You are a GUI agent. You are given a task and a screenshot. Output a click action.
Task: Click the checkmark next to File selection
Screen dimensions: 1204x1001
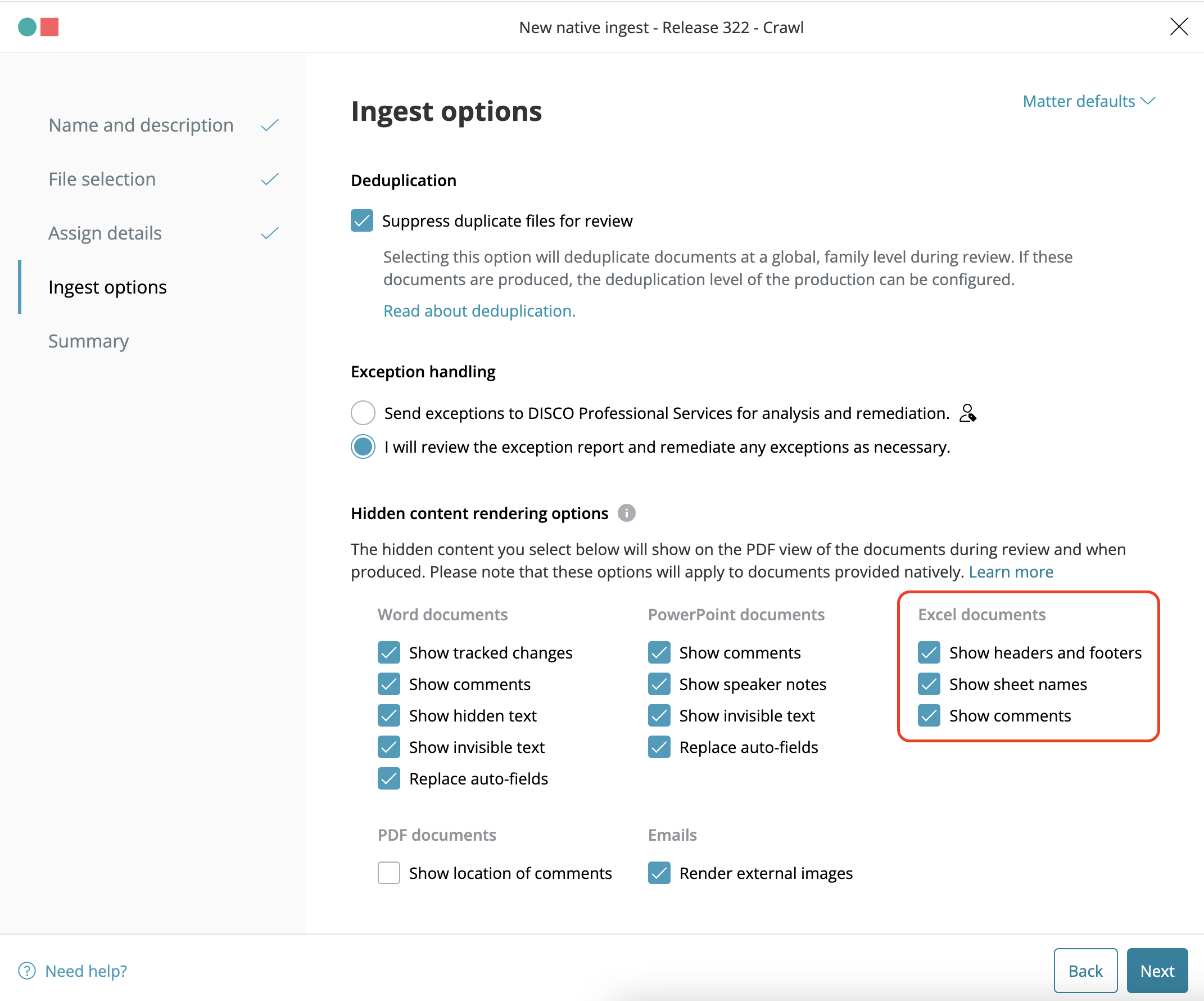(x=269, y=179)
